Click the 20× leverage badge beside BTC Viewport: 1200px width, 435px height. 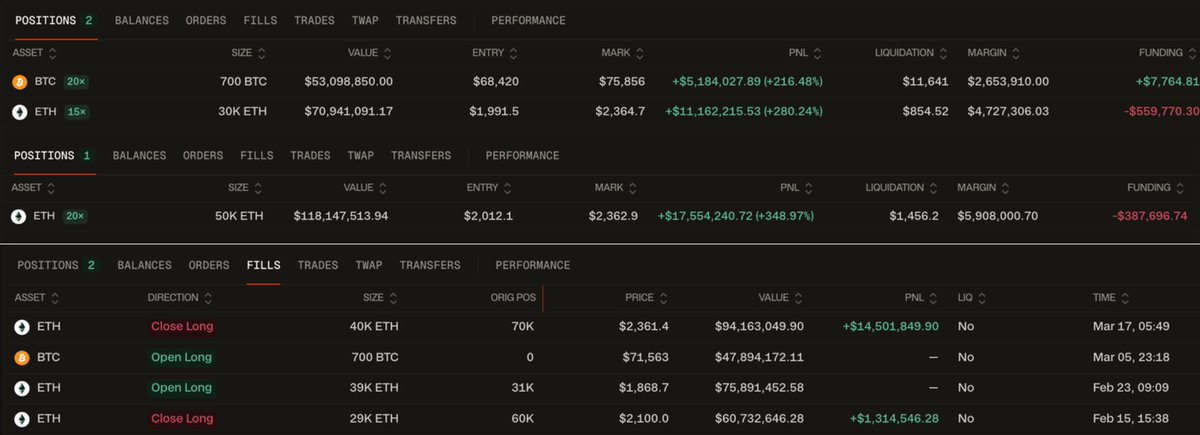(x=76, y=81)
